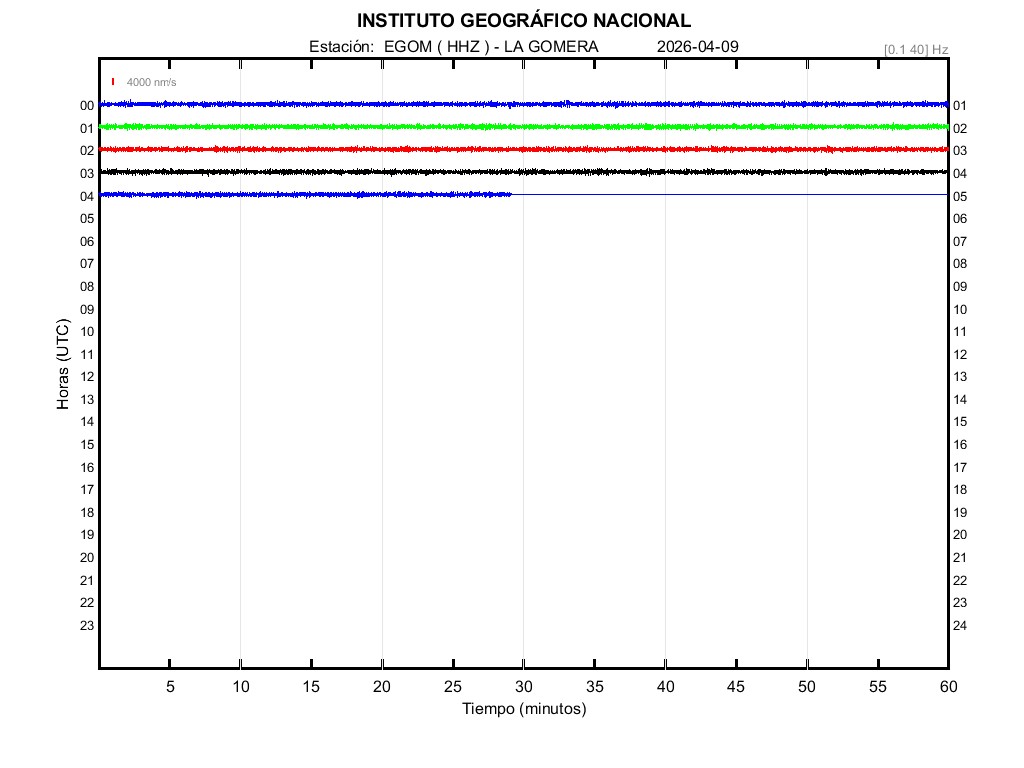Screen dimensions: 1024x768
Task: Click the date 2026-04-09 in the header
Action: (698, 47)
